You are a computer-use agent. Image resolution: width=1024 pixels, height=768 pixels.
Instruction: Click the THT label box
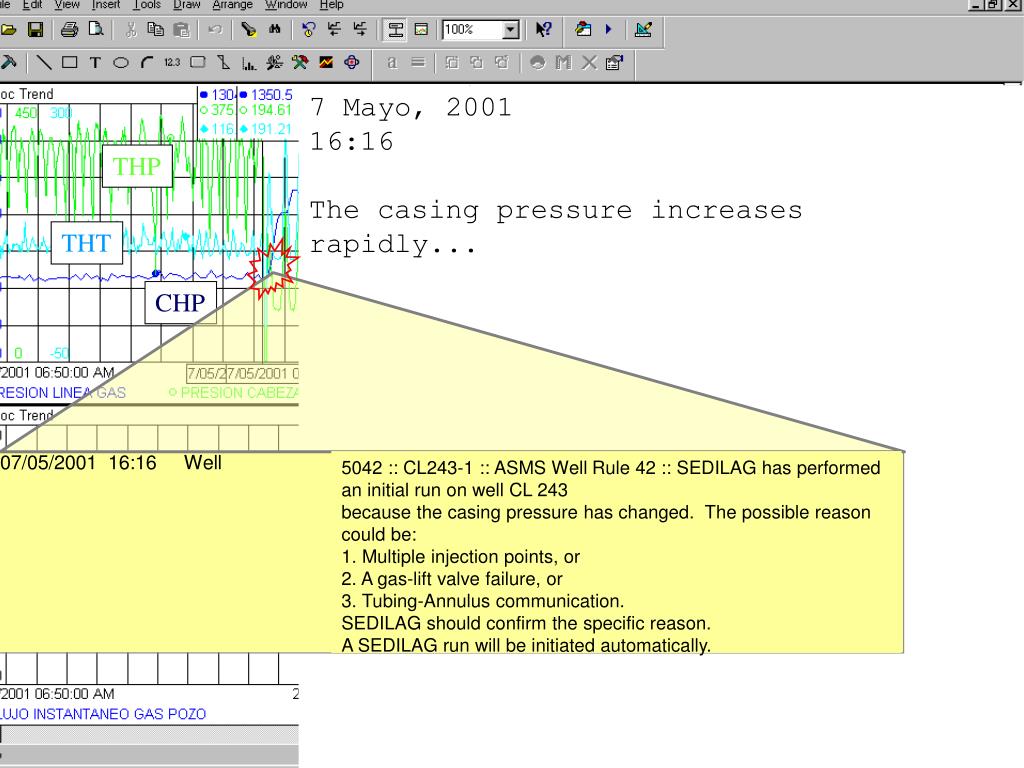click(87, 243)
